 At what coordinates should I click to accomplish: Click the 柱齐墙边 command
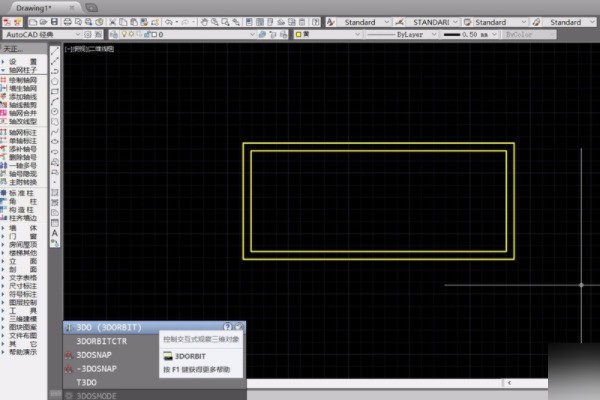click(23, 218)
